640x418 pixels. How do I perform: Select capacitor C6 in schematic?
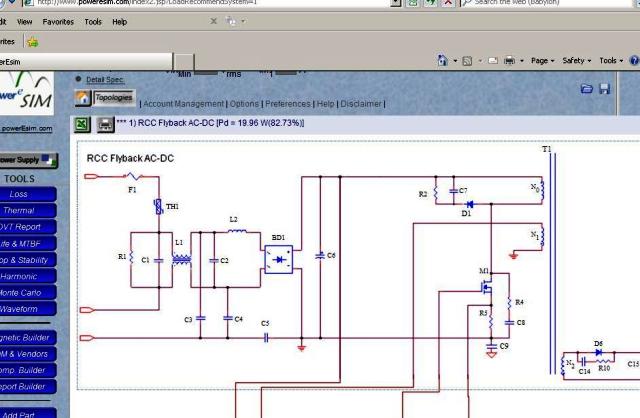320,256
